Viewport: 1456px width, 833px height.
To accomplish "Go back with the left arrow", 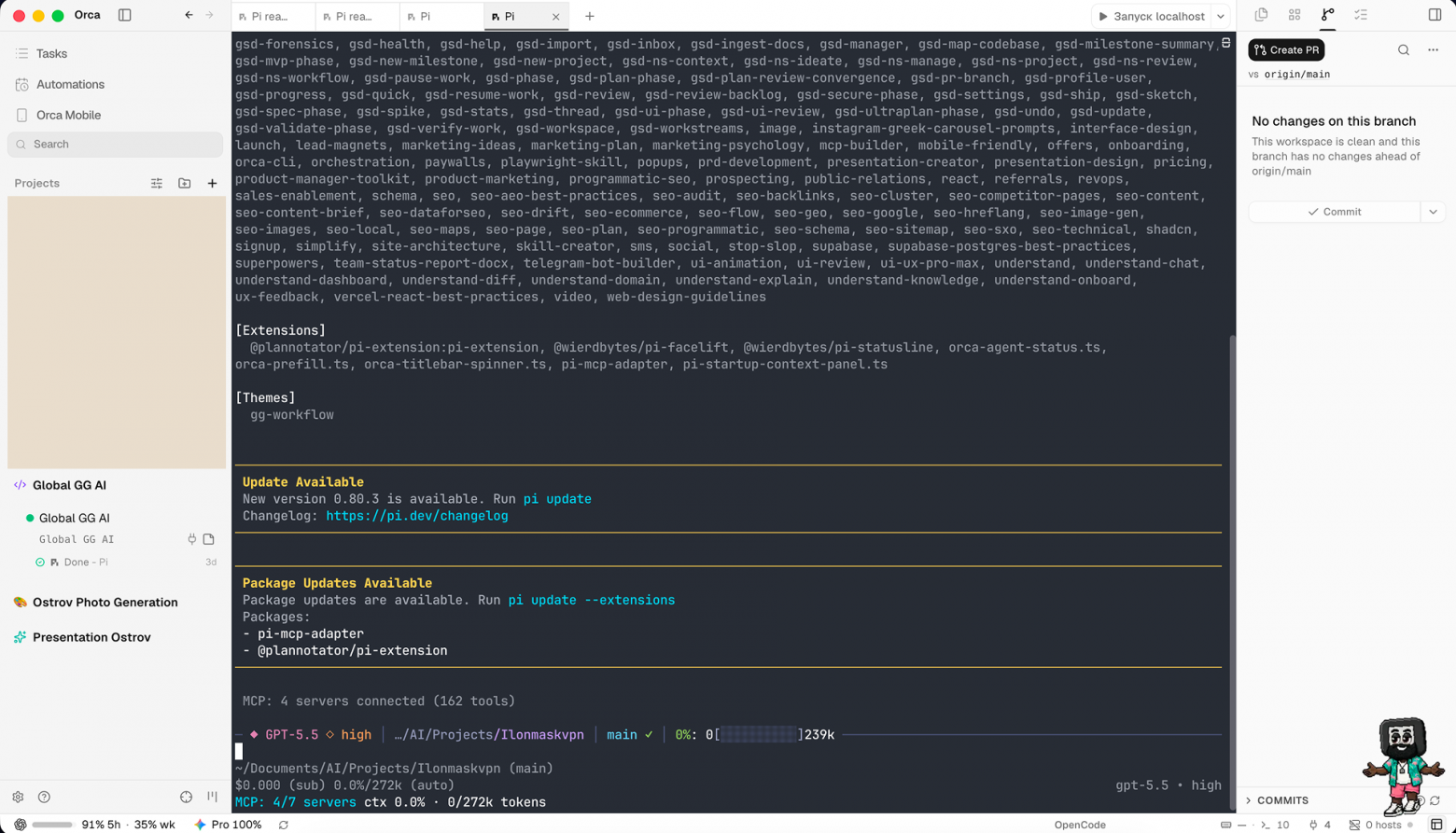I will (x=189, y=15).
